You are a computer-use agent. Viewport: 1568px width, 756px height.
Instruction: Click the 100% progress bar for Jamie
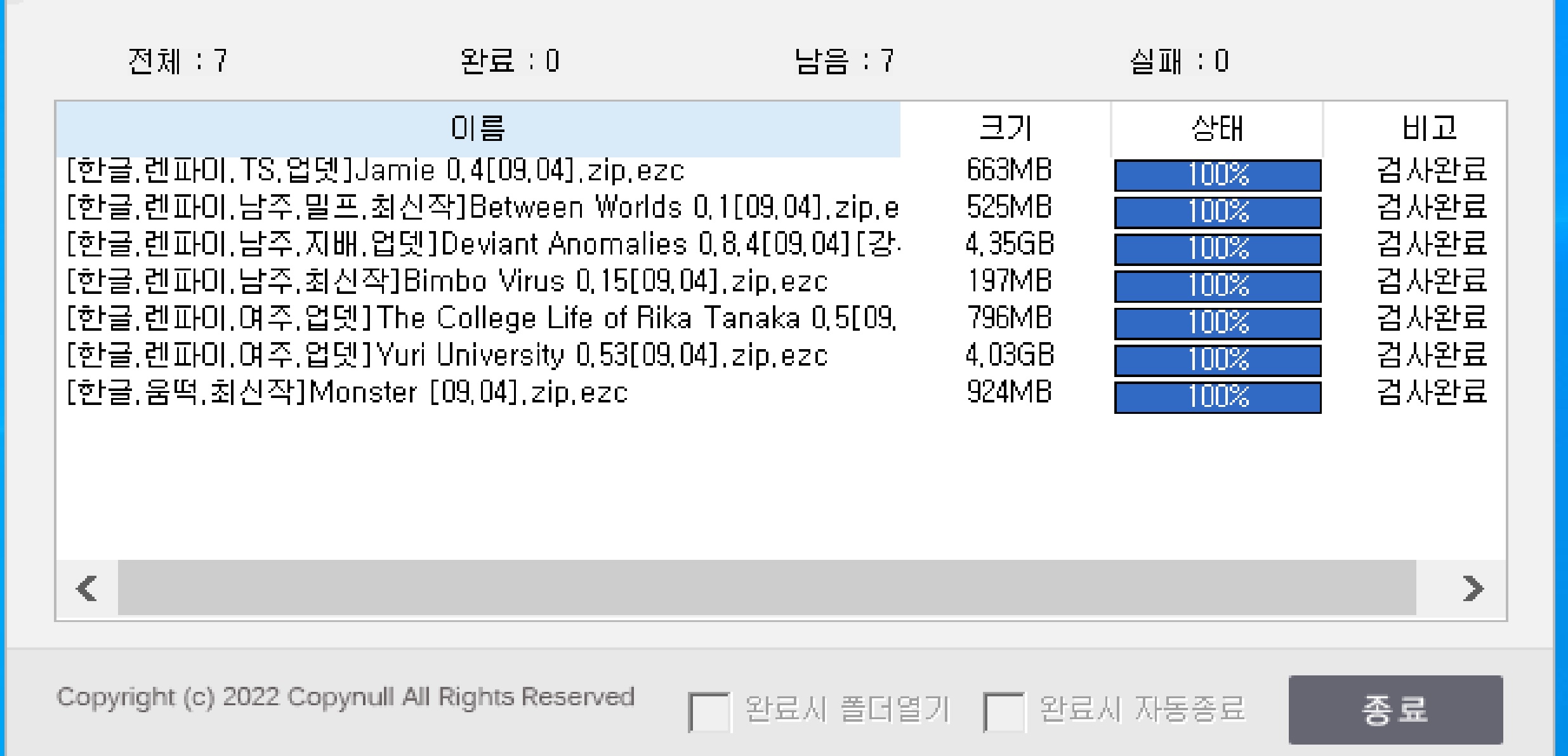(1218, 175)
